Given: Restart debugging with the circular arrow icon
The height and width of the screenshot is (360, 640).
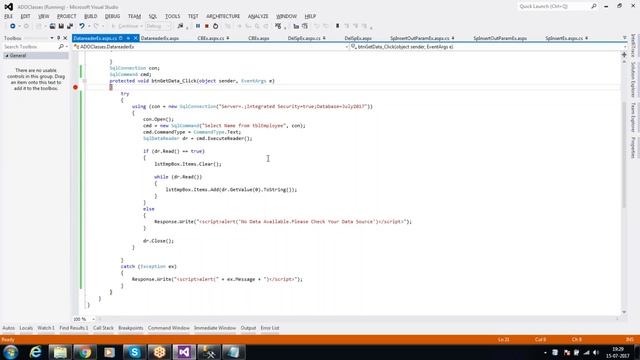Looking at the screenshot, I should point(216,26).
